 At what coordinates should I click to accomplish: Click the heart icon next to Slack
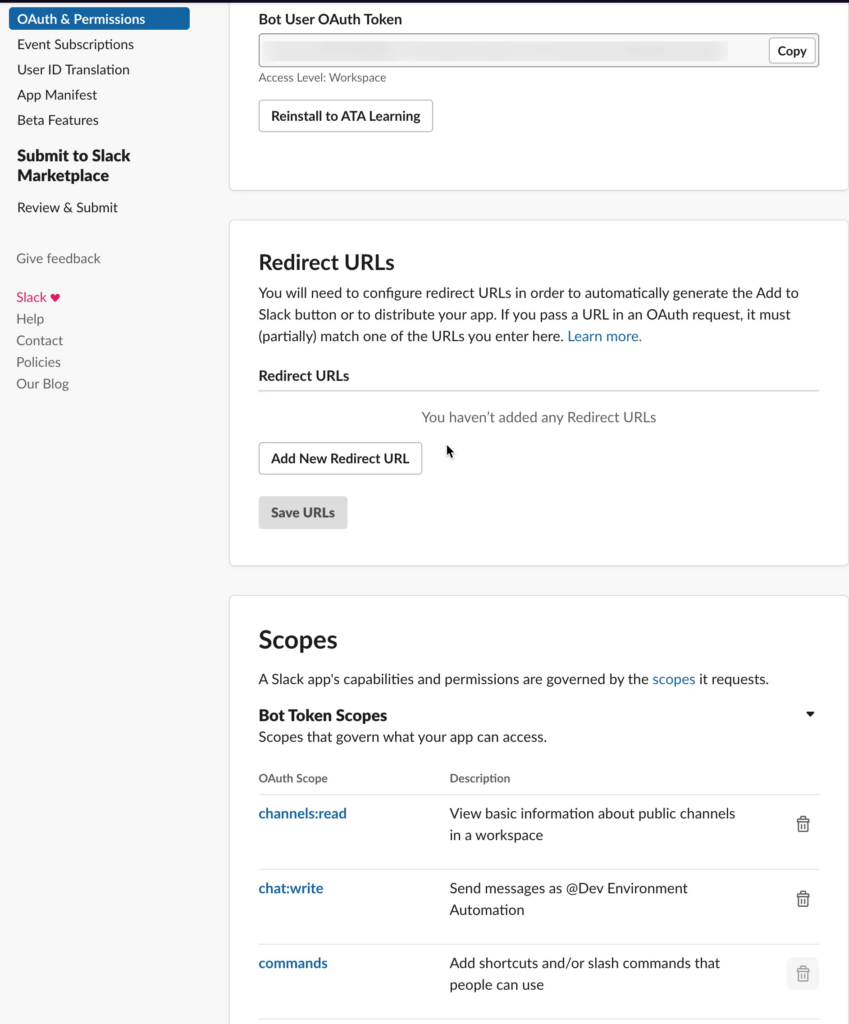pyautogui.click(x=56, y=297)
